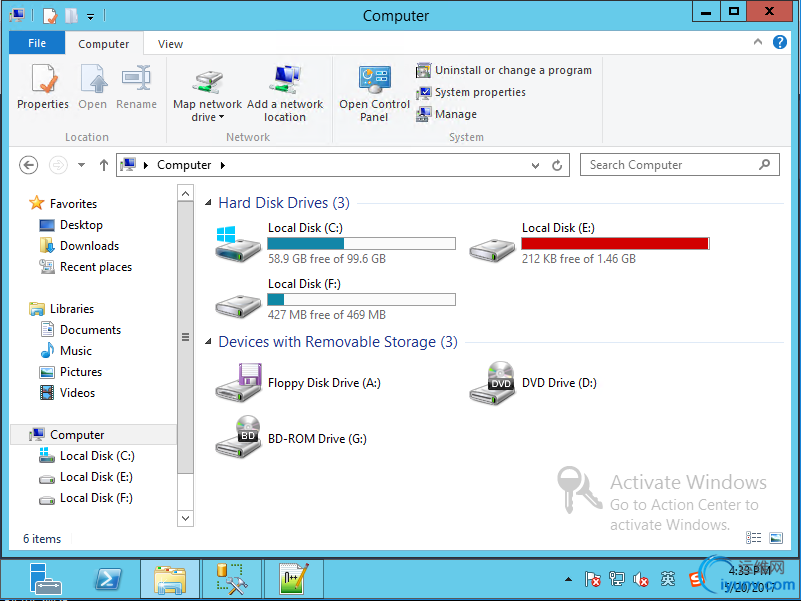Open disk tools taskbar app
Image resolution: width=801 pixels, height=601 pixels.
click(x=232, y=579)
